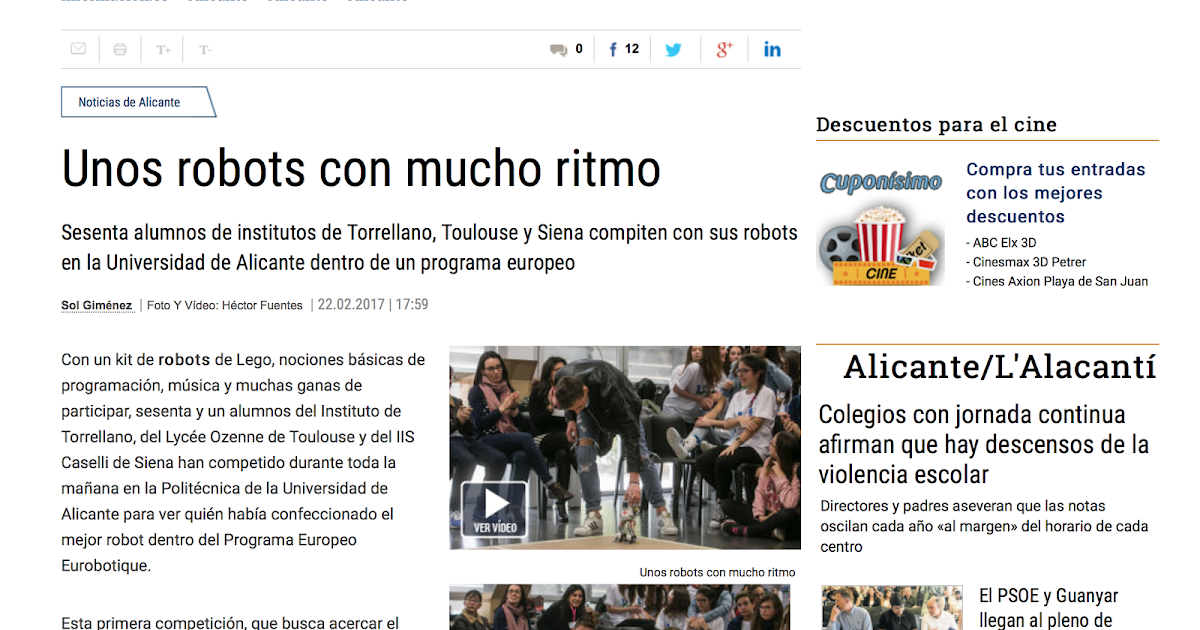The image size is (1200, 630).
Task: Share article on LinkedIn
Action: click(x=772, y=49)
